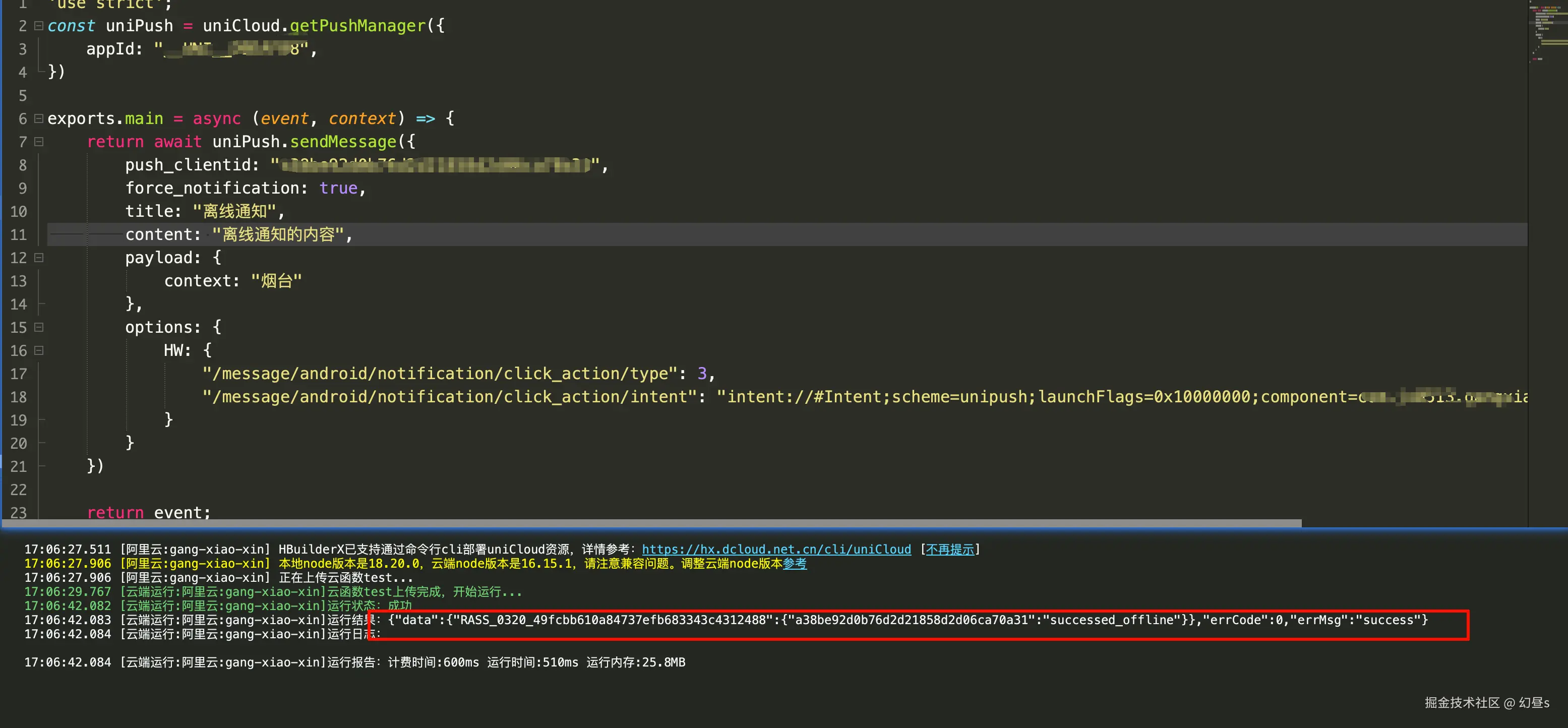Screen dimensions: 1568x728
Task: Open the hx.dcloud.net.cn cli/uniCloud link
Action: (776, 549)
